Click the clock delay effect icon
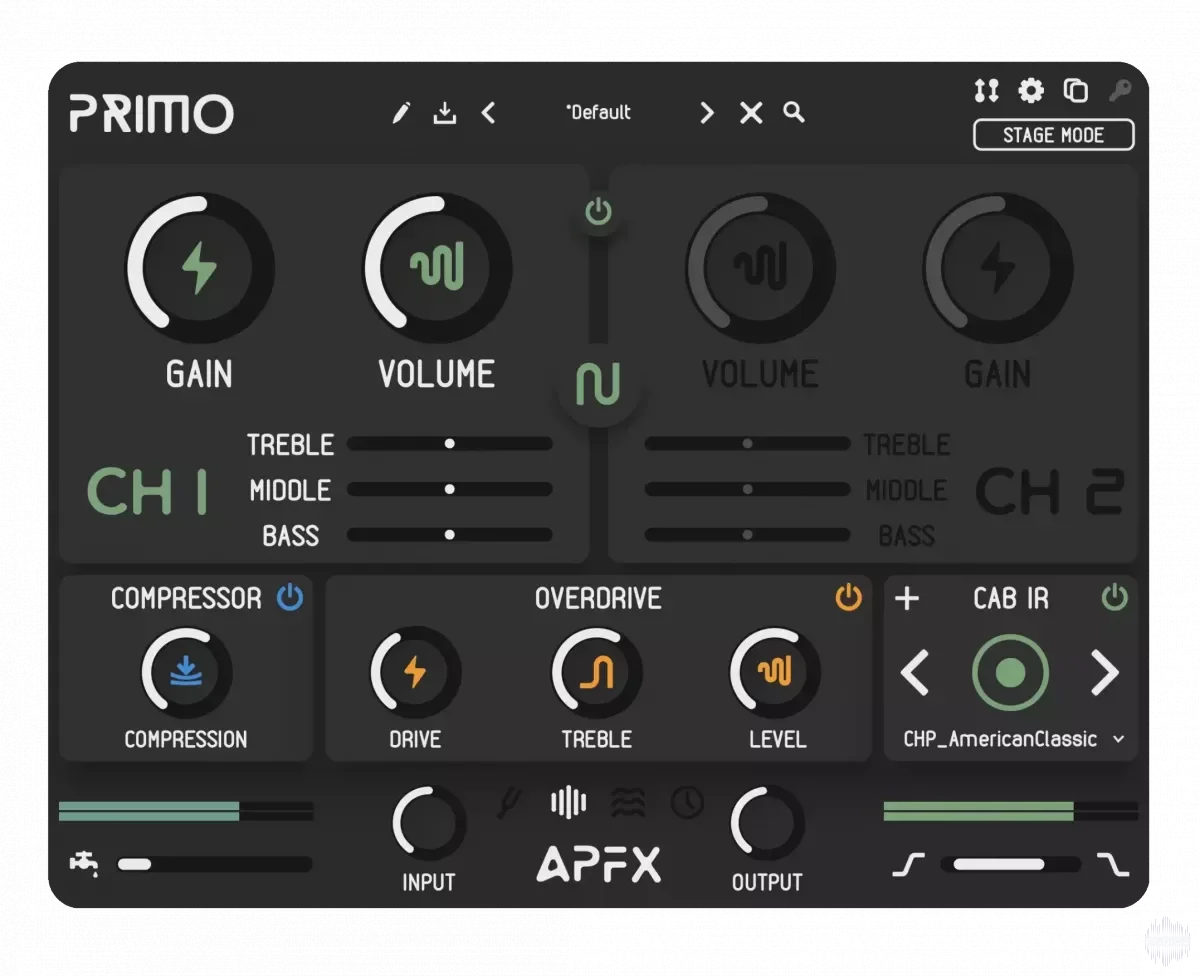 (x=687, y=802)
